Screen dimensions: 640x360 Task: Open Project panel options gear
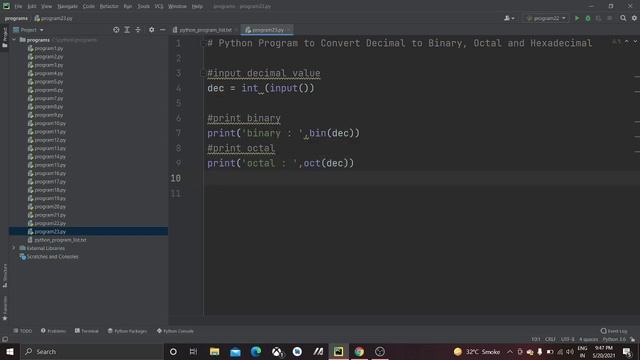151,30
